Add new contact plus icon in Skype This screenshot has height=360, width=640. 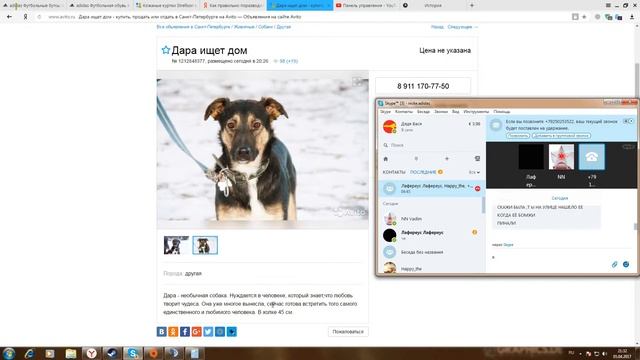point(447,159)
